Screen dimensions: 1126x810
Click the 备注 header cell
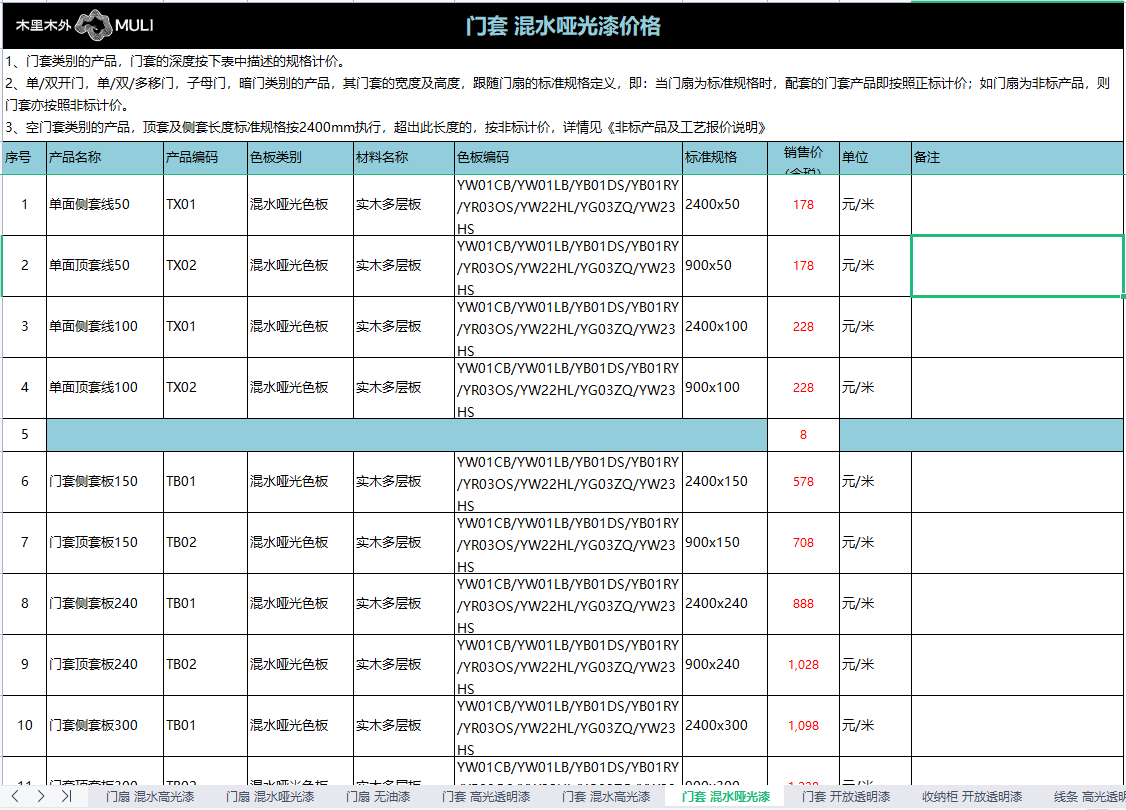tap(1017, 158)
